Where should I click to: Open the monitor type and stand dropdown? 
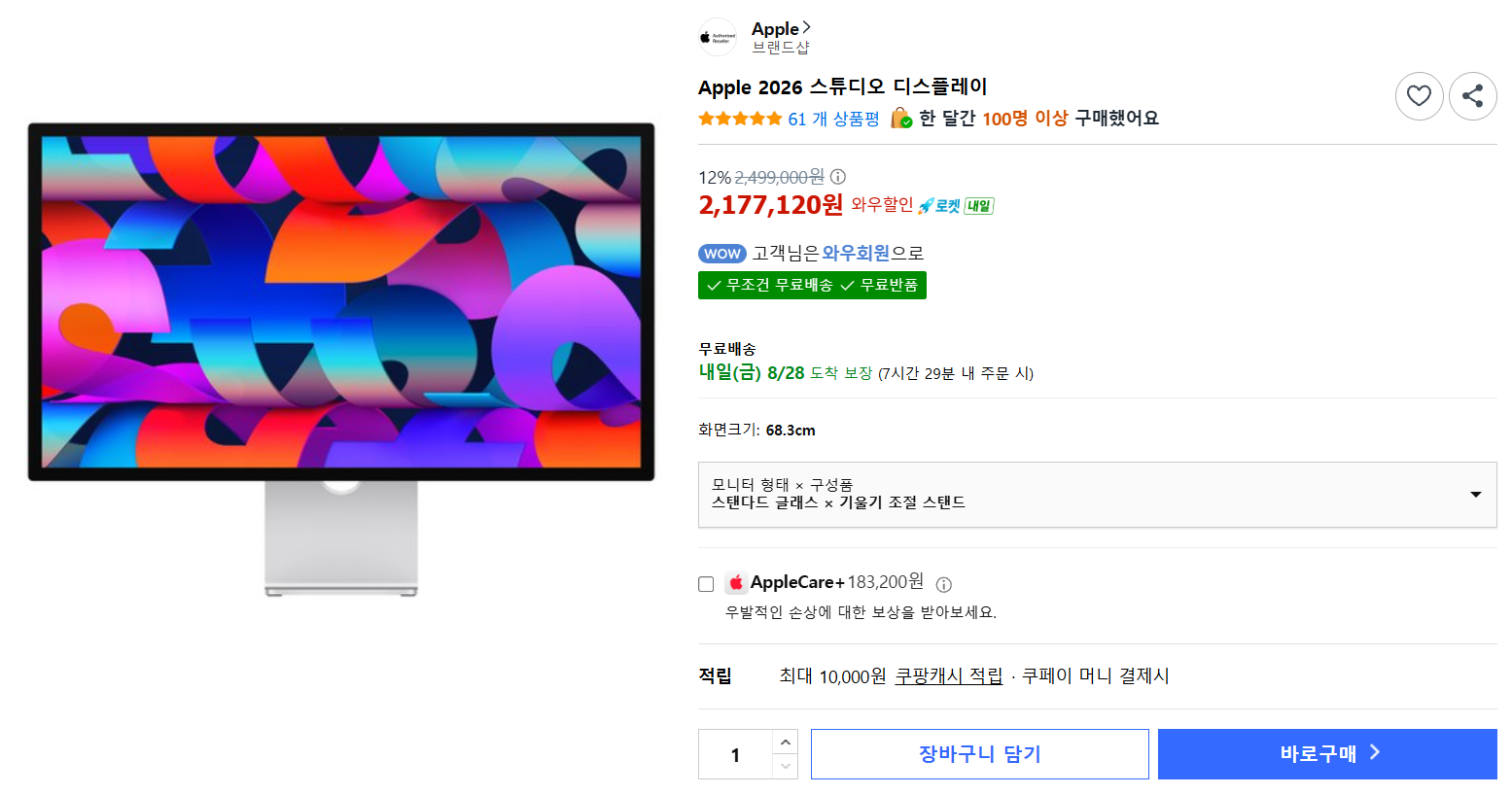1097,495
